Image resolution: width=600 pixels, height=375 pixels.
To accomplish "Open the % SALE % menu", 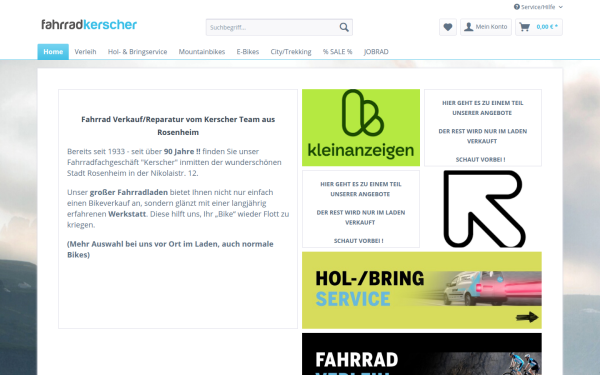I will [338, 52].
